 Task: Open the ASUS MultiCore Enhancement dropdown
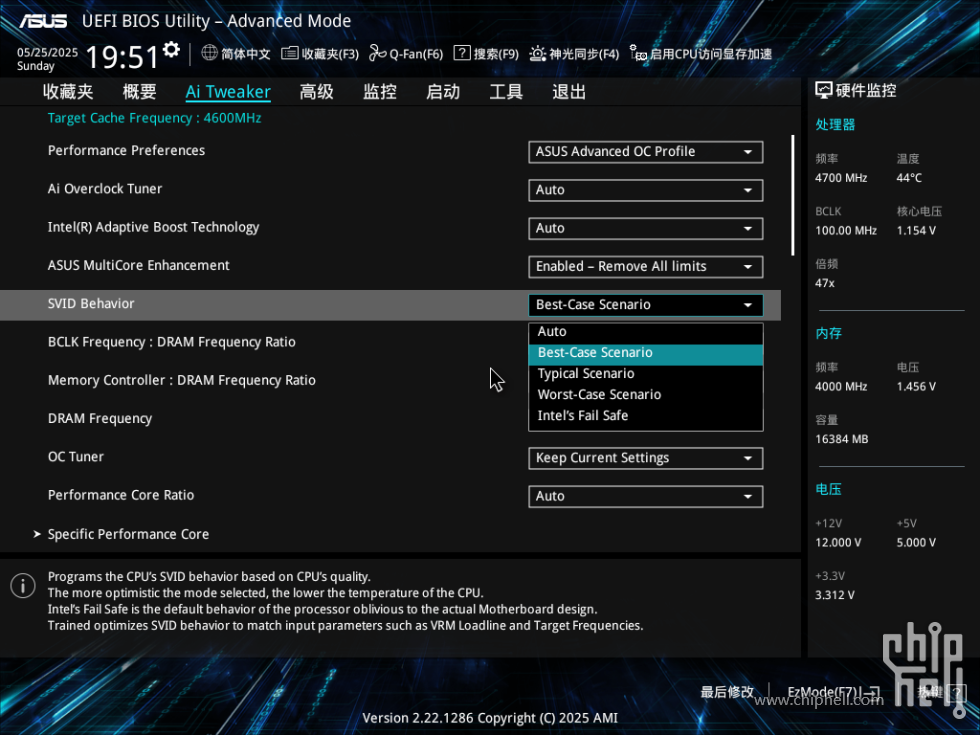646,267
